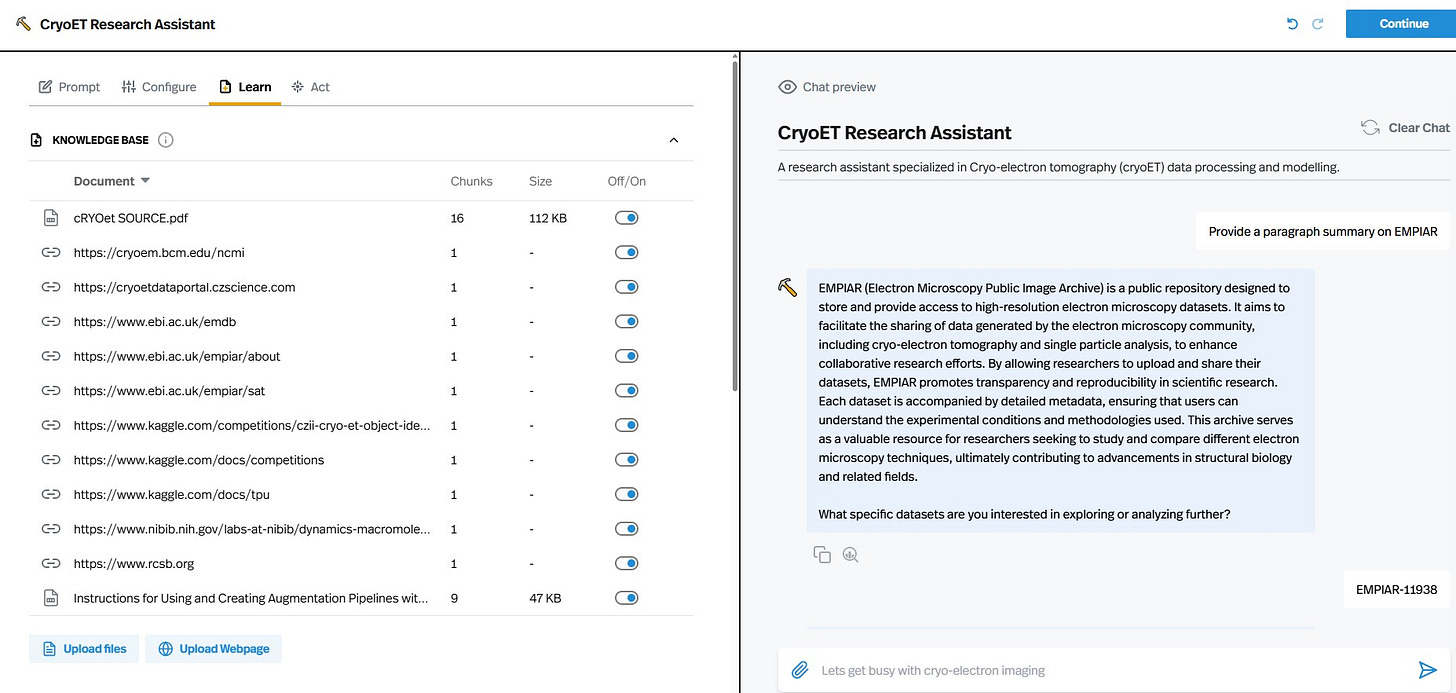Click link icon for cryoem.bcm.edu/ncmi
This screenshot has width=1456, height=693.
pyautogui.click(x=51, y=253)
